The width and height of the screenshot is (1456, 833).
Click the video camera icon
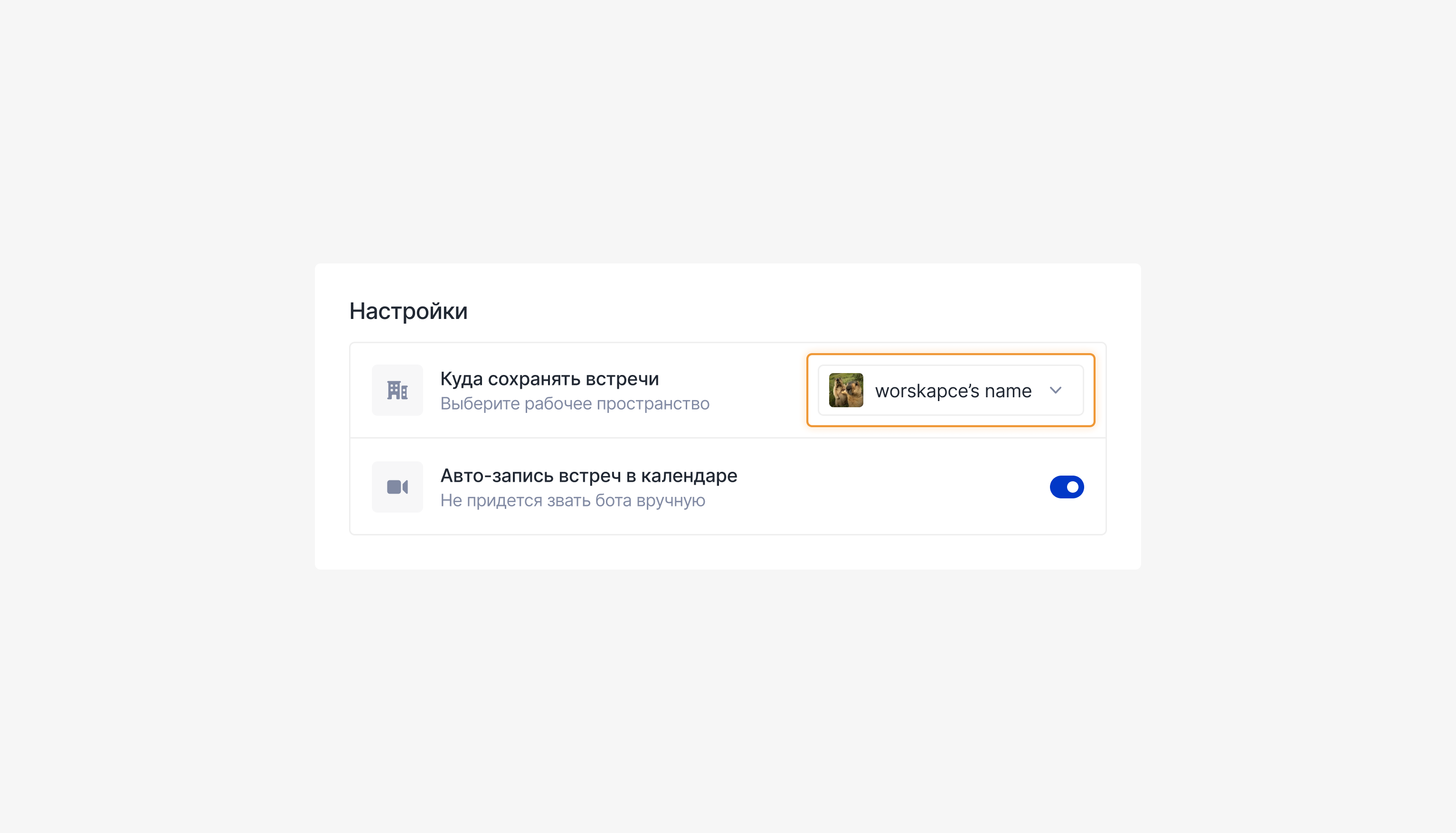[397, 487]
